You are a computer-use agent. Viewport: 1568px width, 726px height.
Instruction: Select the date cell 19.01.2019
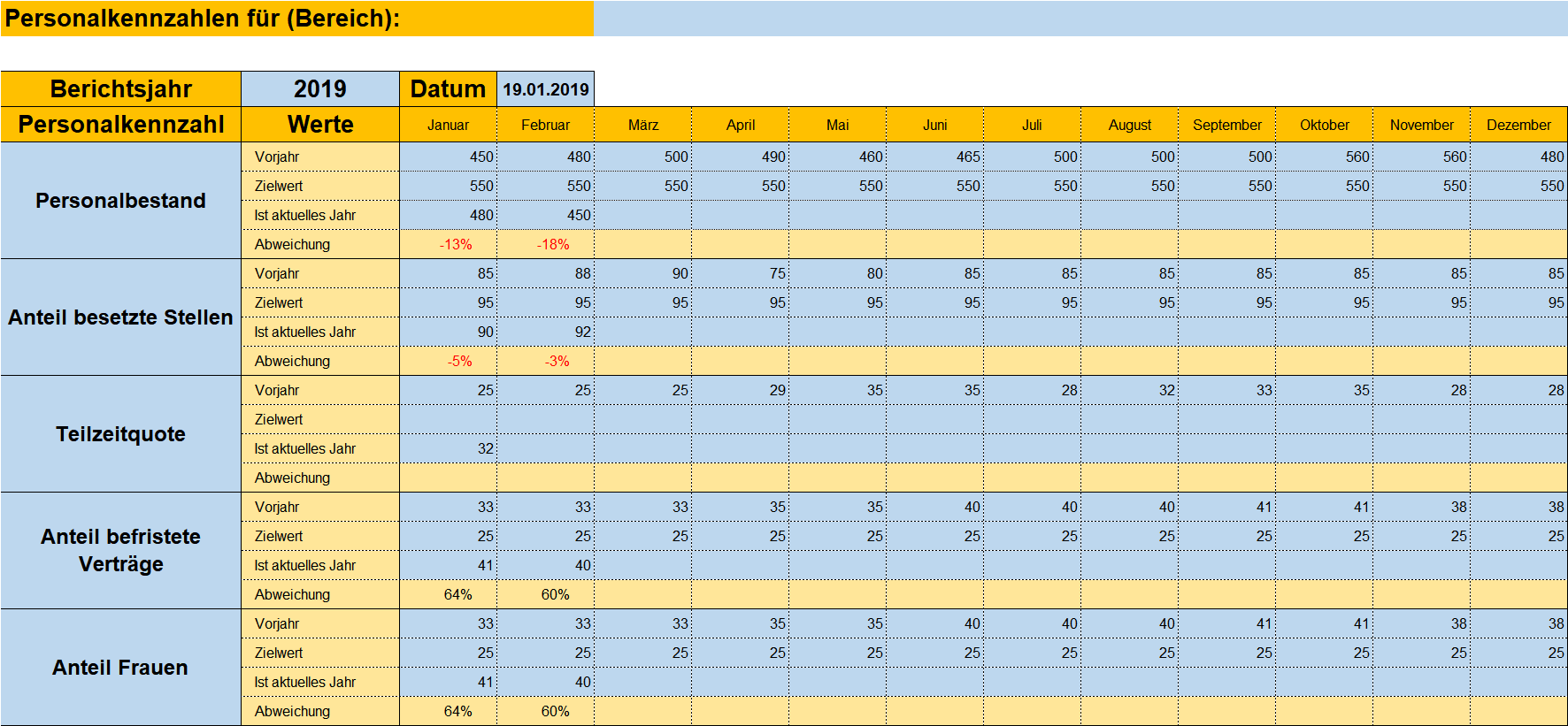coord(545,89)
